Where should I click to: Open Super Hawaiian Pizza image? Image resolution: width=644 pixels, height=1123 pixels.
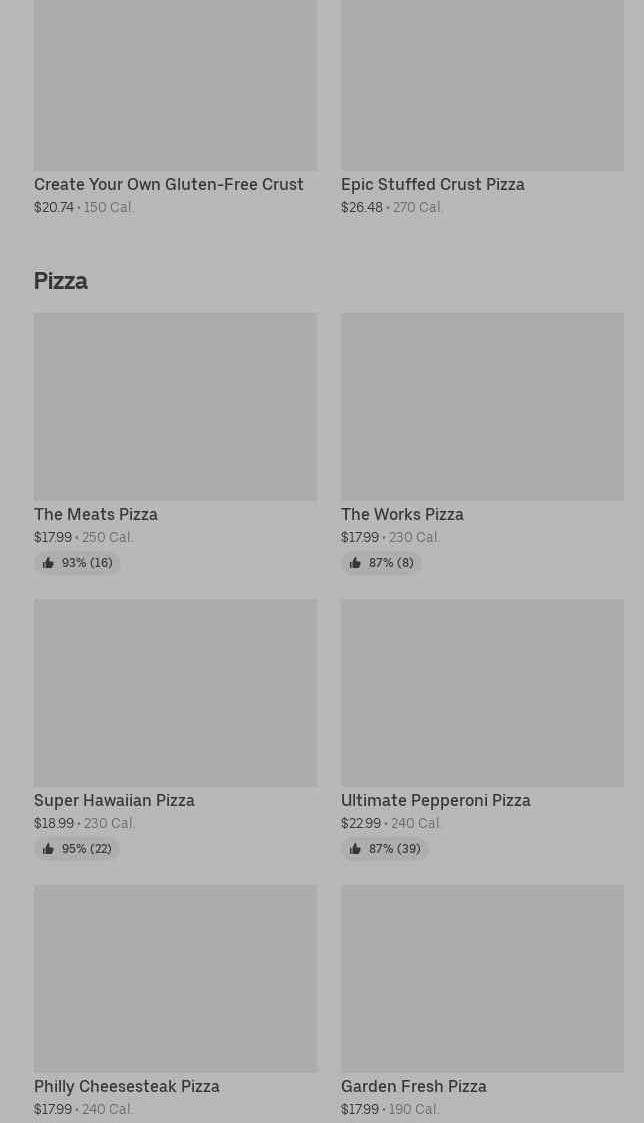click(175, 692)
